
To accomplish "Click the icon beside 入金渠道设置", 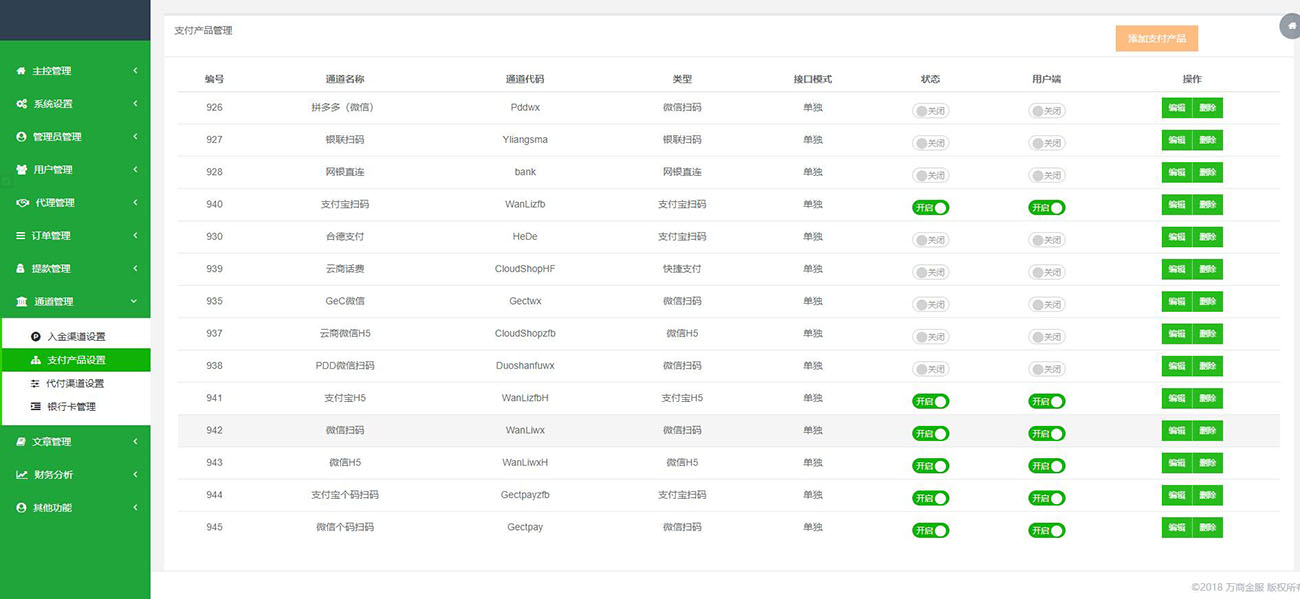I will tap(36, 337).
